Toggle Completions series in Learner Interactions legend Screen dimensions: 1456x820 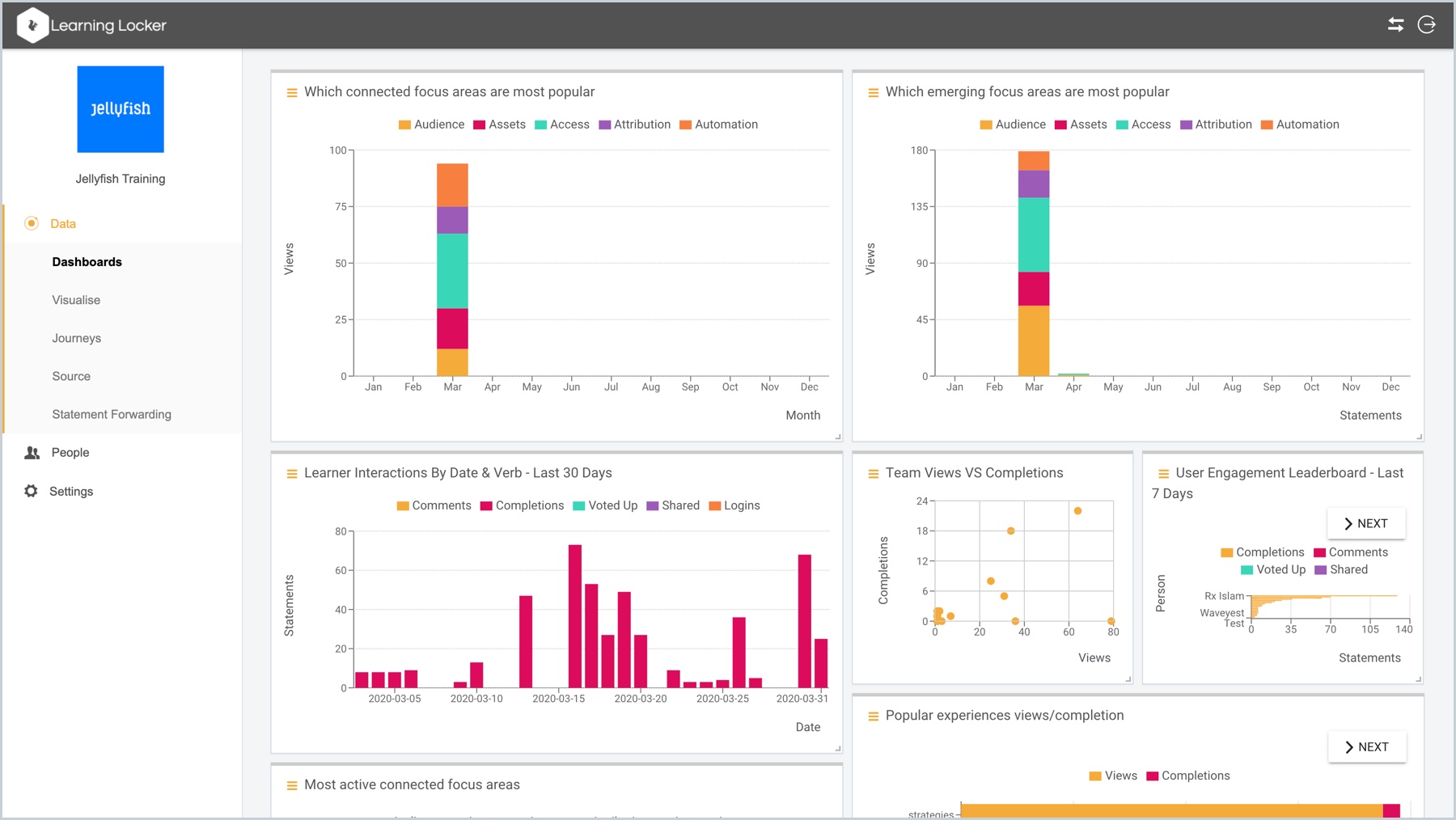click(x=522, y=505)
